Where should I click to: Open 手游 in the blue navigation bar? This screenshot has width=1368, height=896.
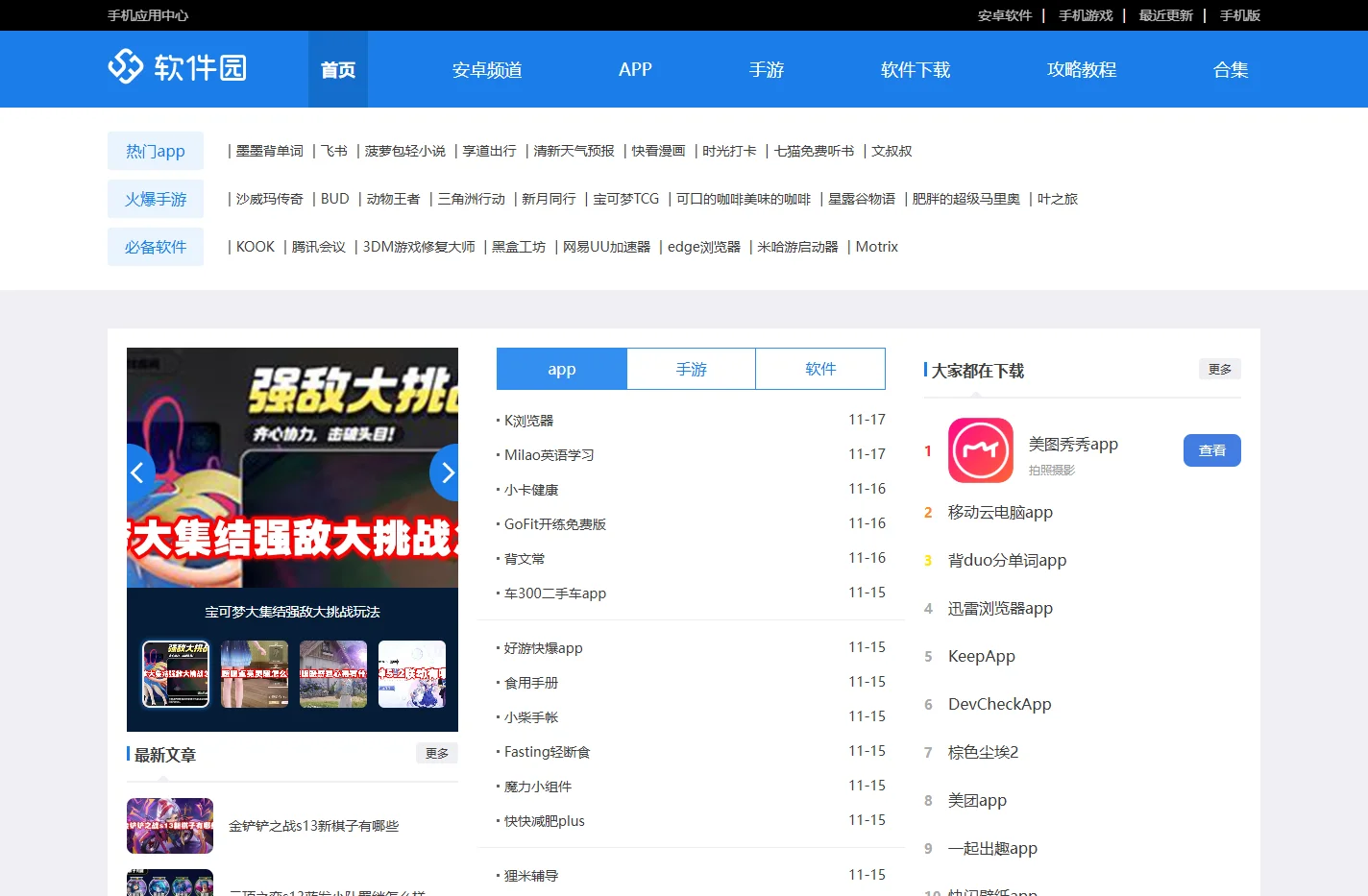[x=767, y=69]
